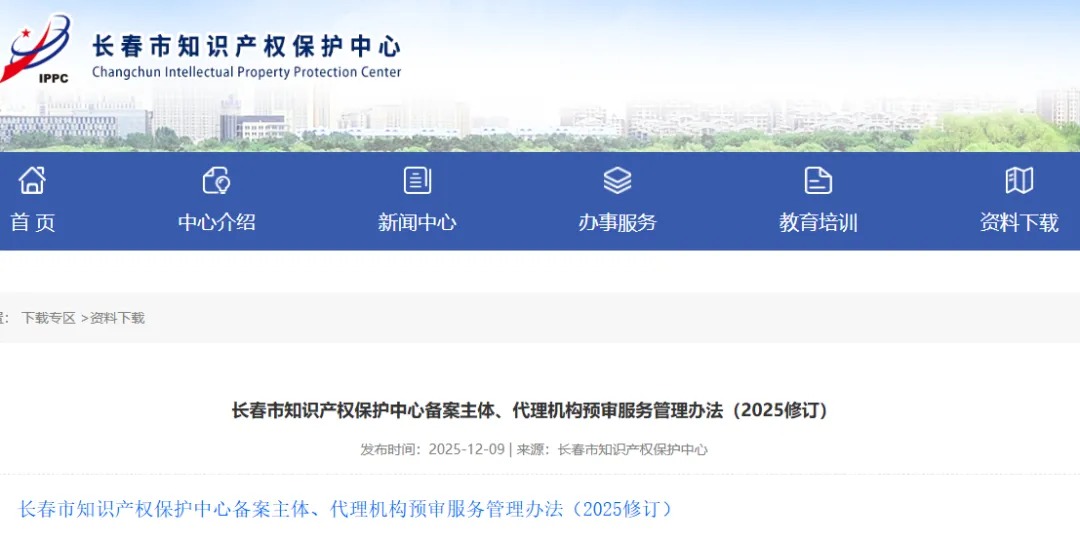Click the newspaper icon above 新闻中心

[x=417, y=181]
